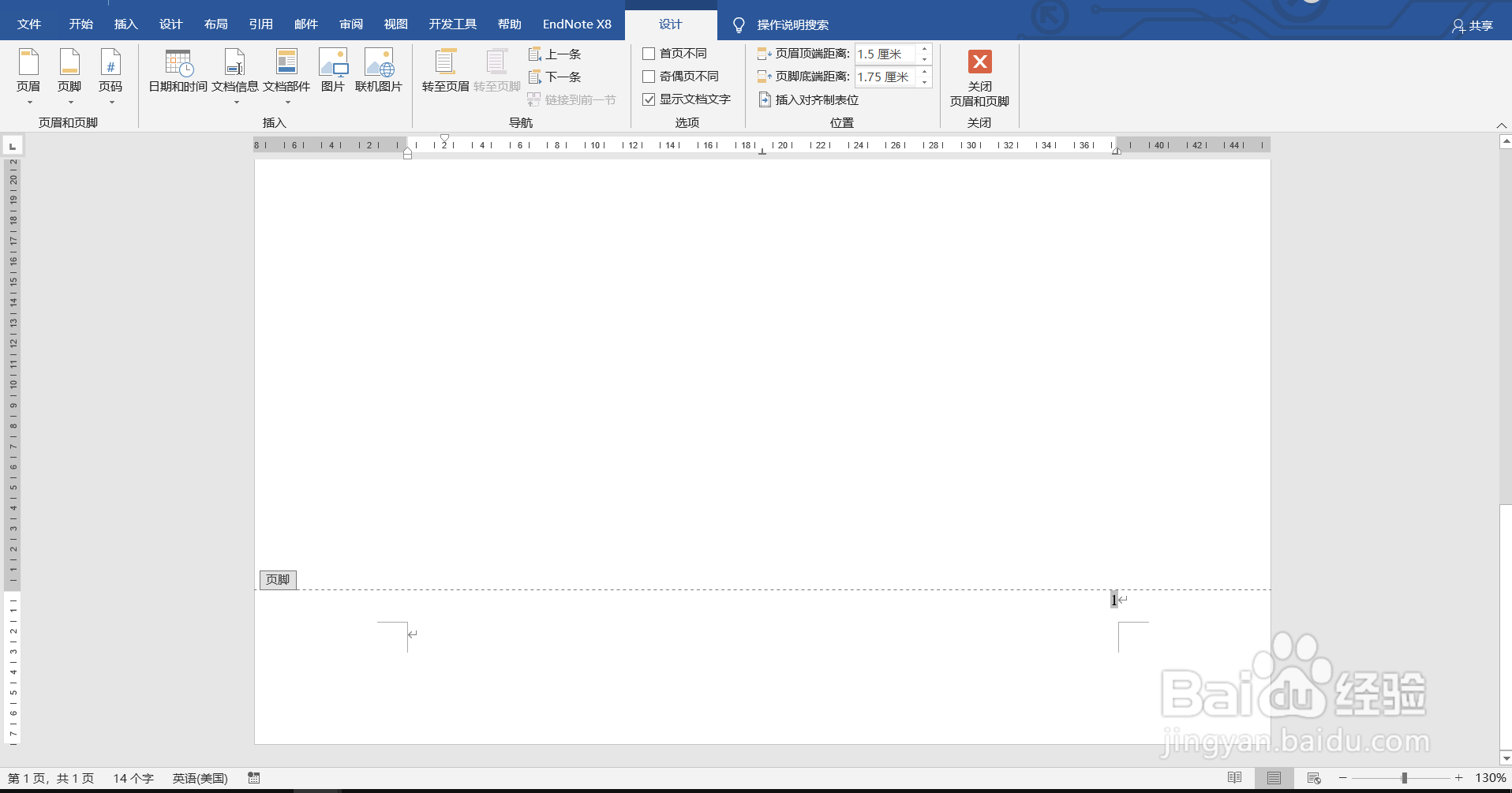Click the 英语(美国) language indicator
Viewport: 1512px width, 793px height.
click(200, 778)
